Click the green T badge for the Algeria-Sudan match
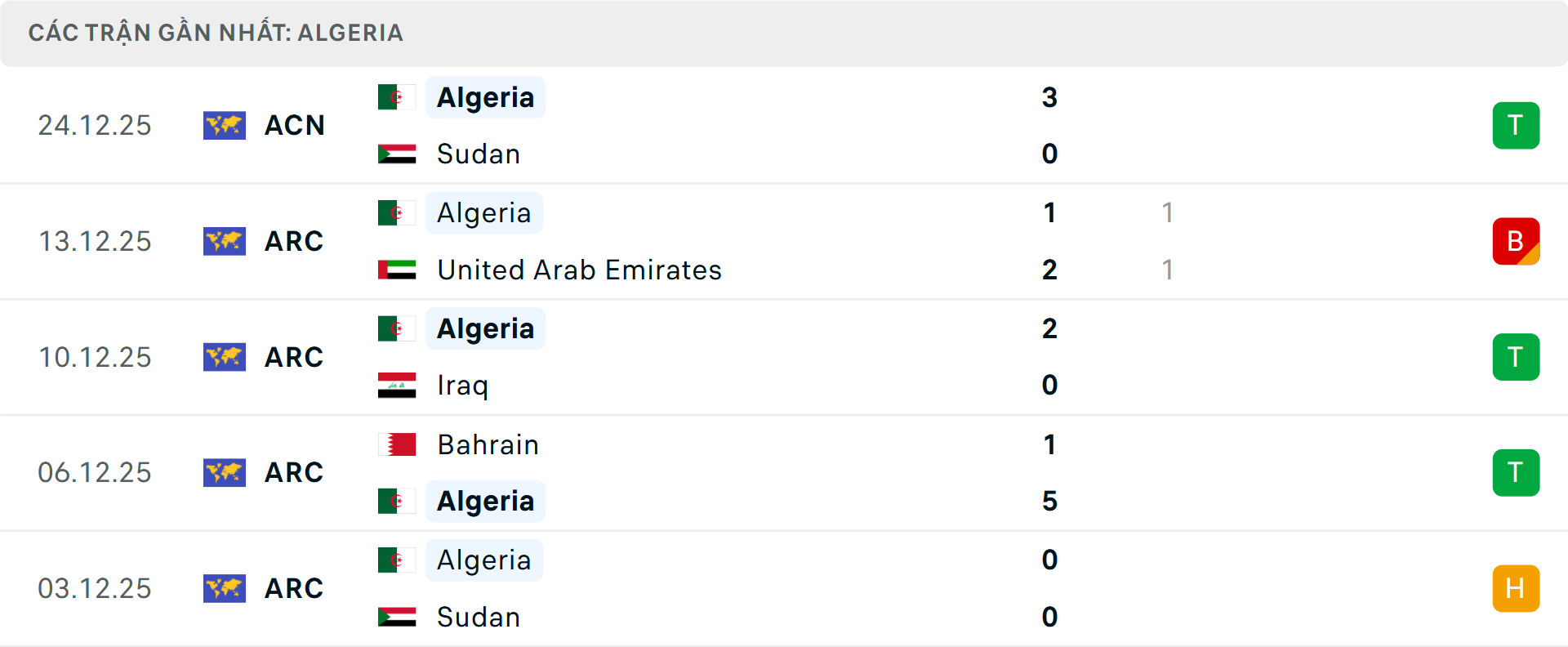This screenshot has height=647, width=1568. tap(1516, 126)
